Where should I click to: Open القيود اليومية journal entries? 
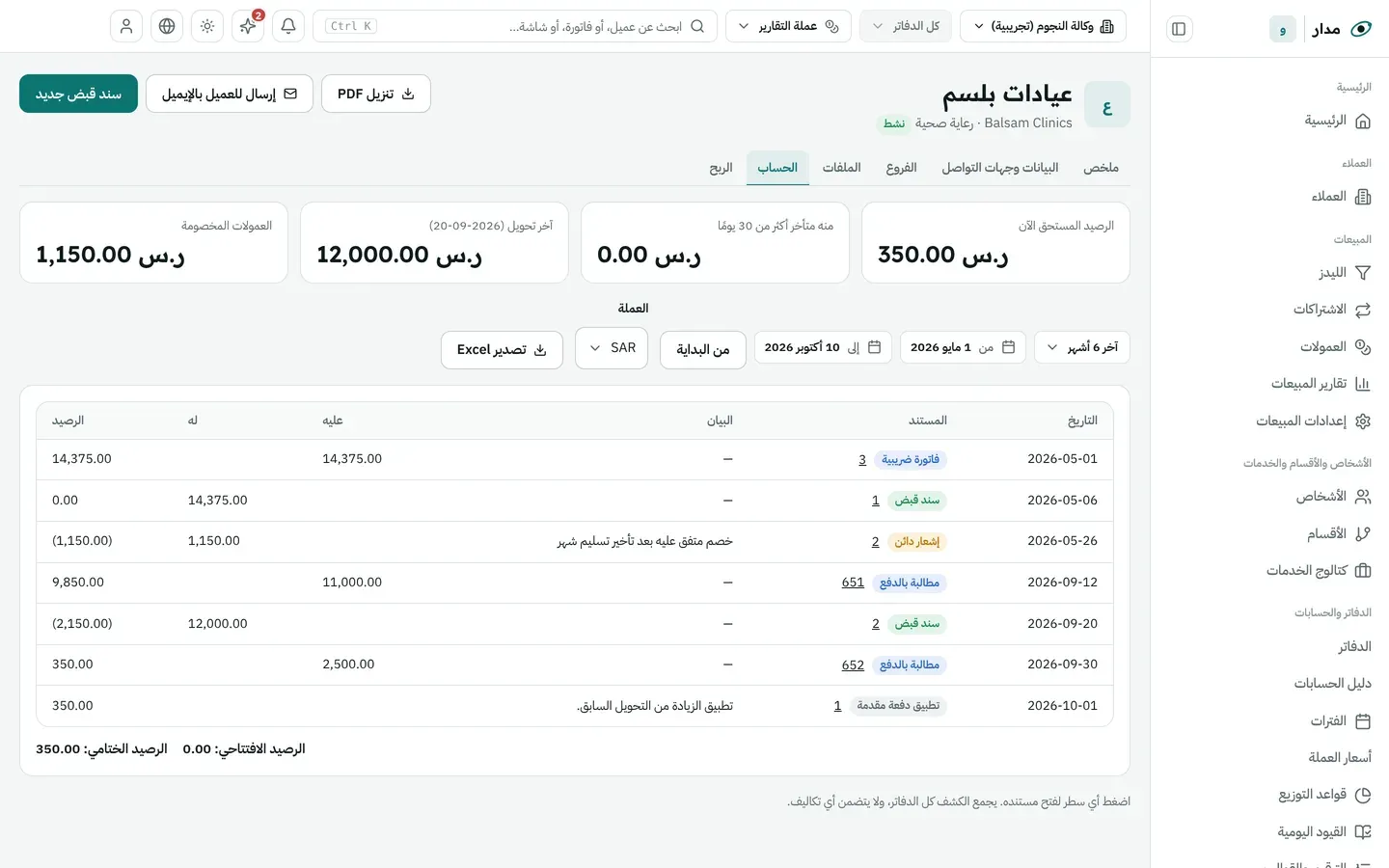click(1323, 832)
